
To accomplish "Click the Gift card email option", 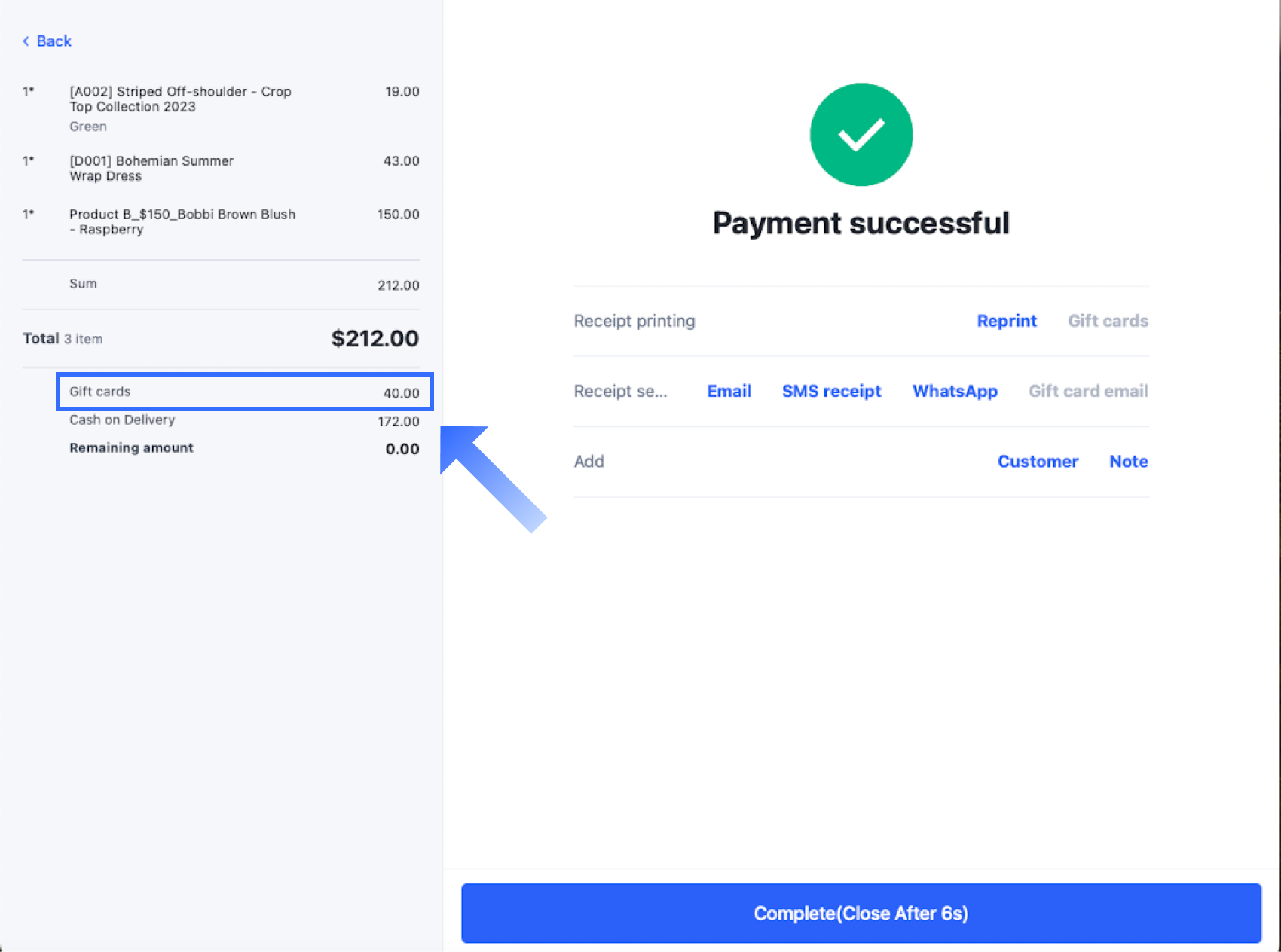I will point(1088,391).
